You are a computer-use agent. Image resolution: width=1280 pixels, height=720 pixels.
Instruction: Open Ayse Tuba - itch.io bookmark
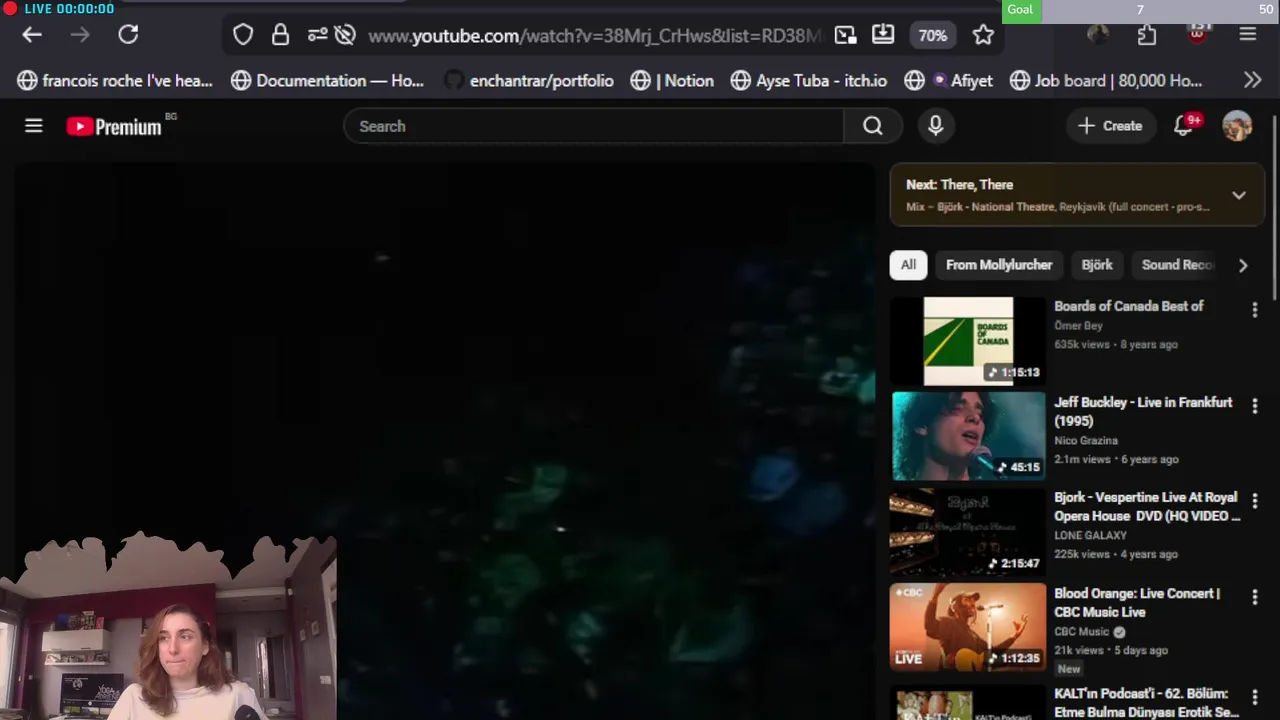coord(808,81)
